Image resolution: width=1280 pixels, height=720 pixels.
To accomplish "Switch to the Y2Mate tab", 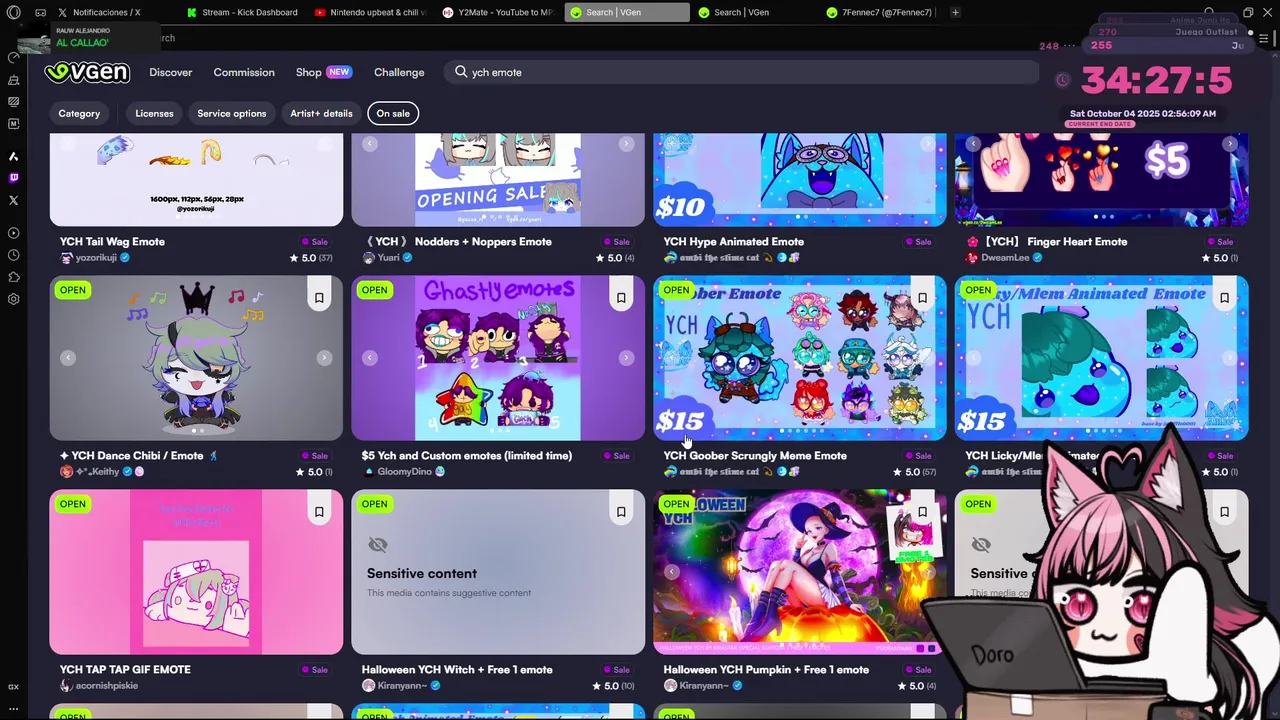I will coord(498,13).
